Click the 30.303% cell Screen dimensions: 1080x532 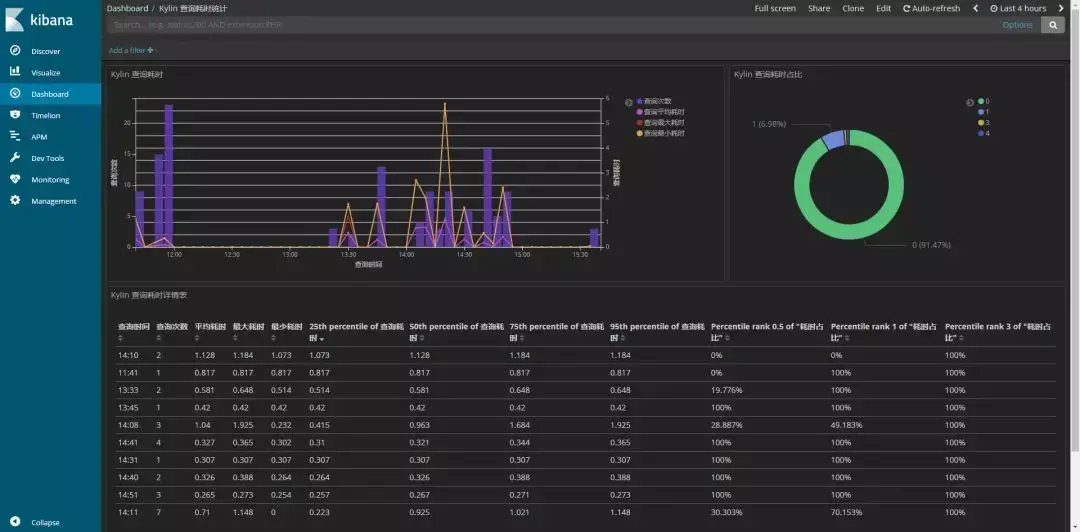(x=726, y=512)
